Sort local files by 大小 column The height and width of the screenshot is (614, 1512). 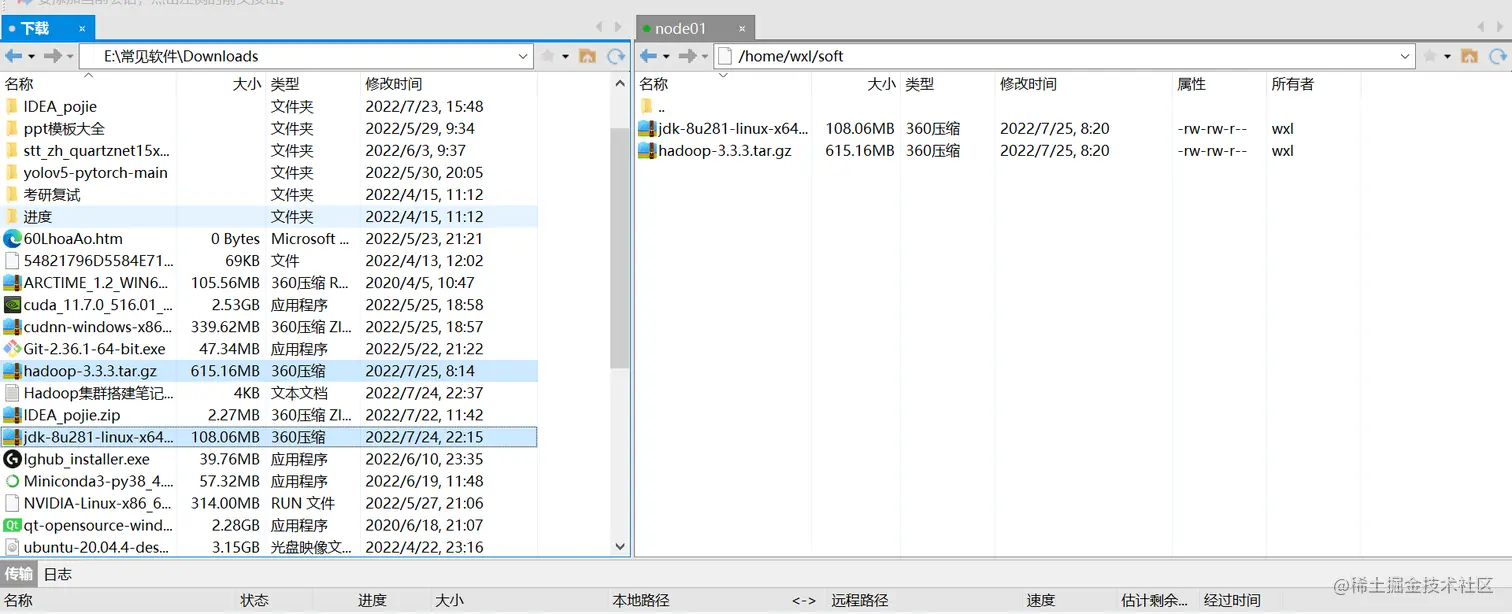(220, 84)
